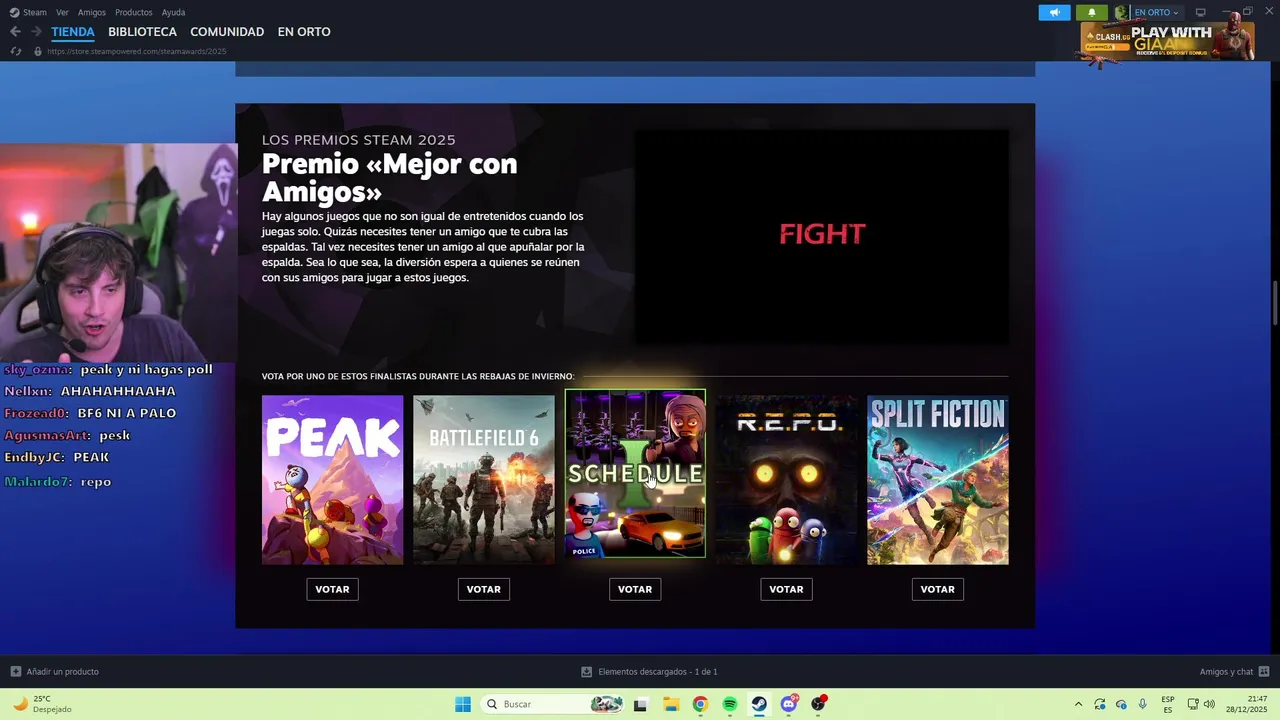
Task: Click the FIGHT video preview
Action: pos(822,237)
